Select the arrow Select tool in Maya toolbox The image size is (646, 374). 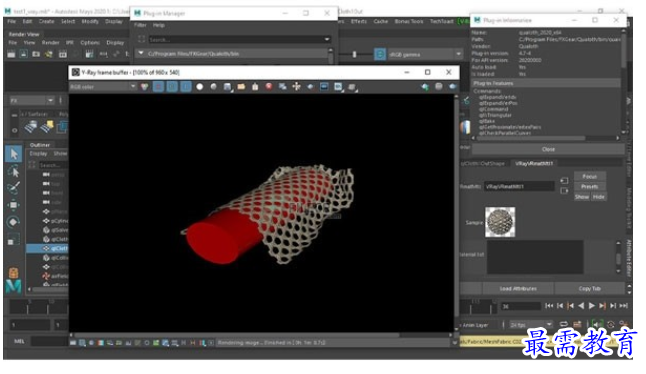pyautogui.click(x=14, y=154)
